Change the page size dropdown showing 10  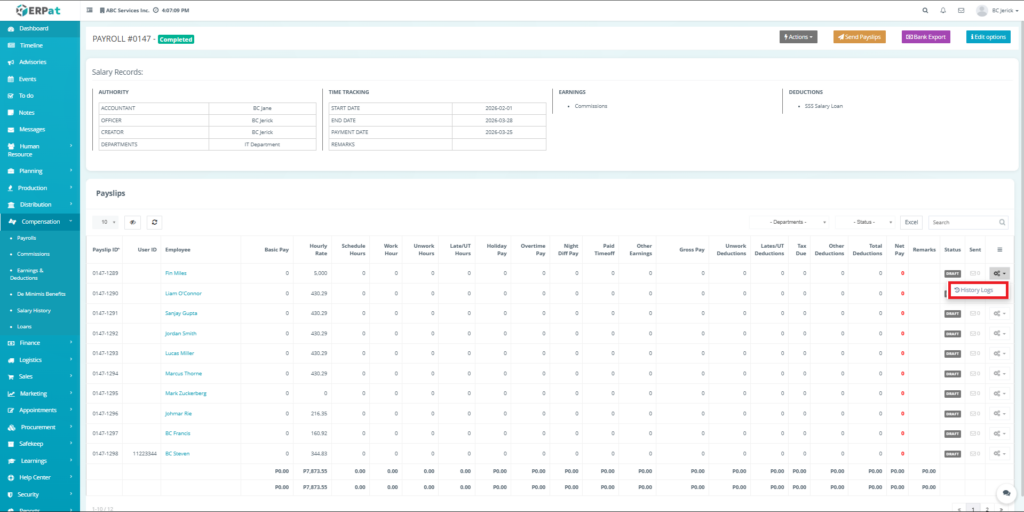(x=106, y=221)
